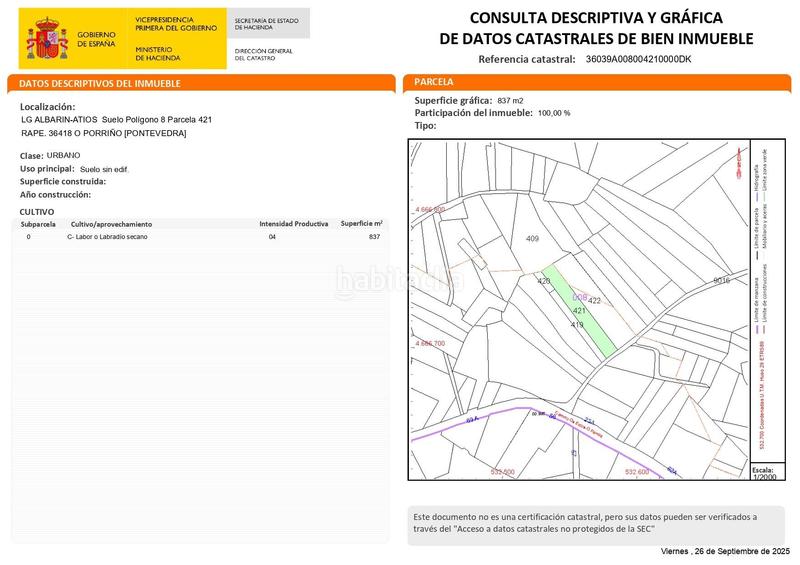Click the 'Superficie construida:' label
This screenshot has width=800, height=565.
63,182
